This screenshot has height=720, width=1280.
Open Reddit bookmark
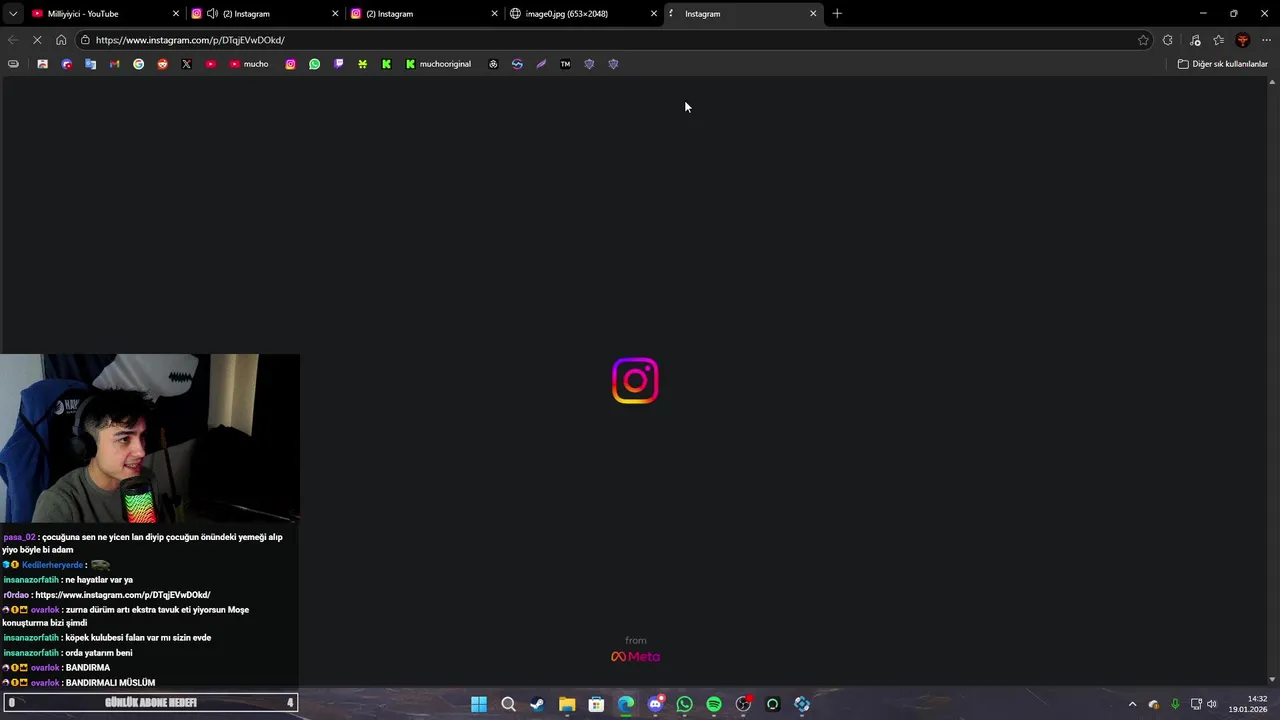(x=162, y=64)
